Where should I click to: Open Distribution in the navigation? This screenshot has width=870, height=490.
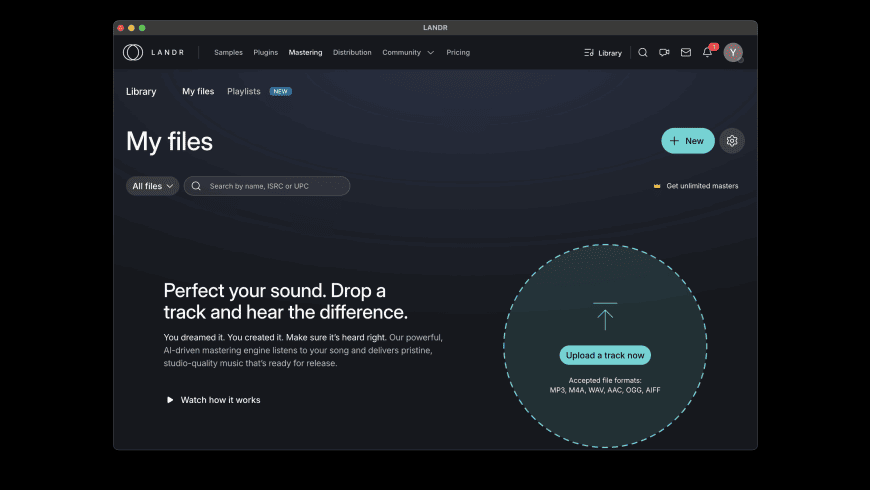point(352,52)
